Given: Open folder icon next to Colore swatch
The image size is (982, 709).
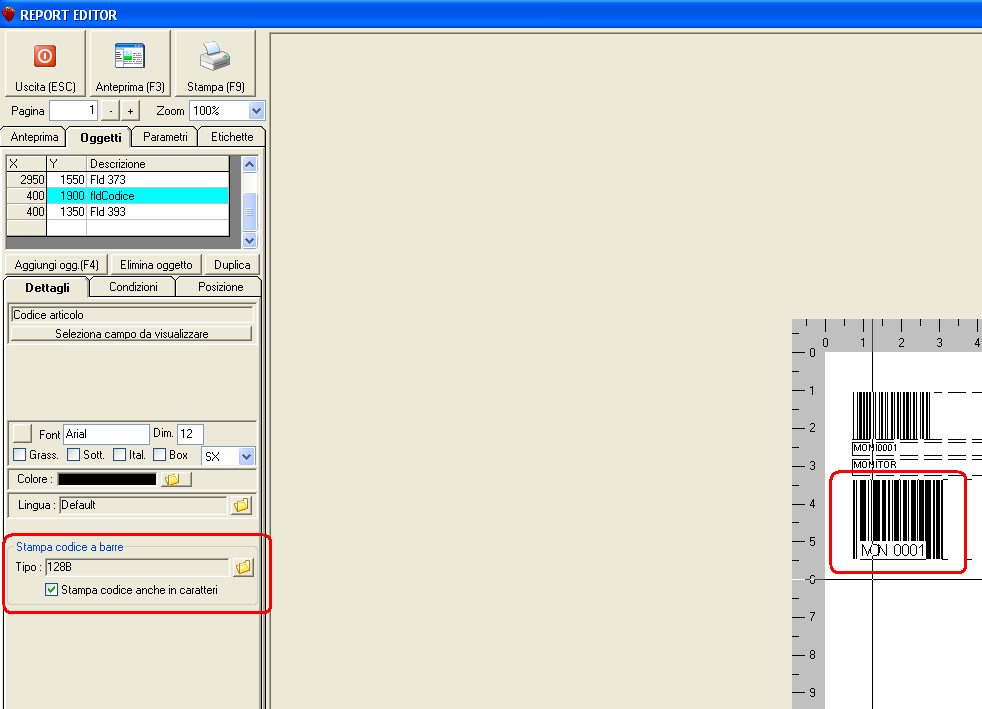Looking at the screenshot, I should [176, 479].
